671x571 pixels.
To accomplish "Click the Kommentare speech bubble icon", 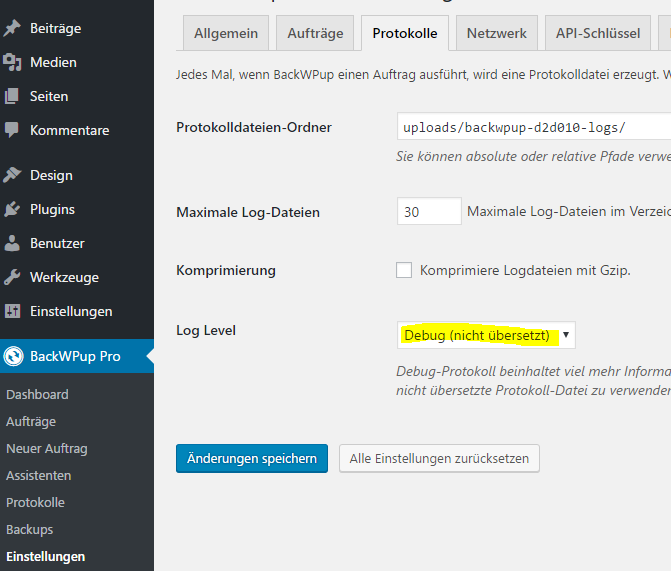I will (12, 130).
